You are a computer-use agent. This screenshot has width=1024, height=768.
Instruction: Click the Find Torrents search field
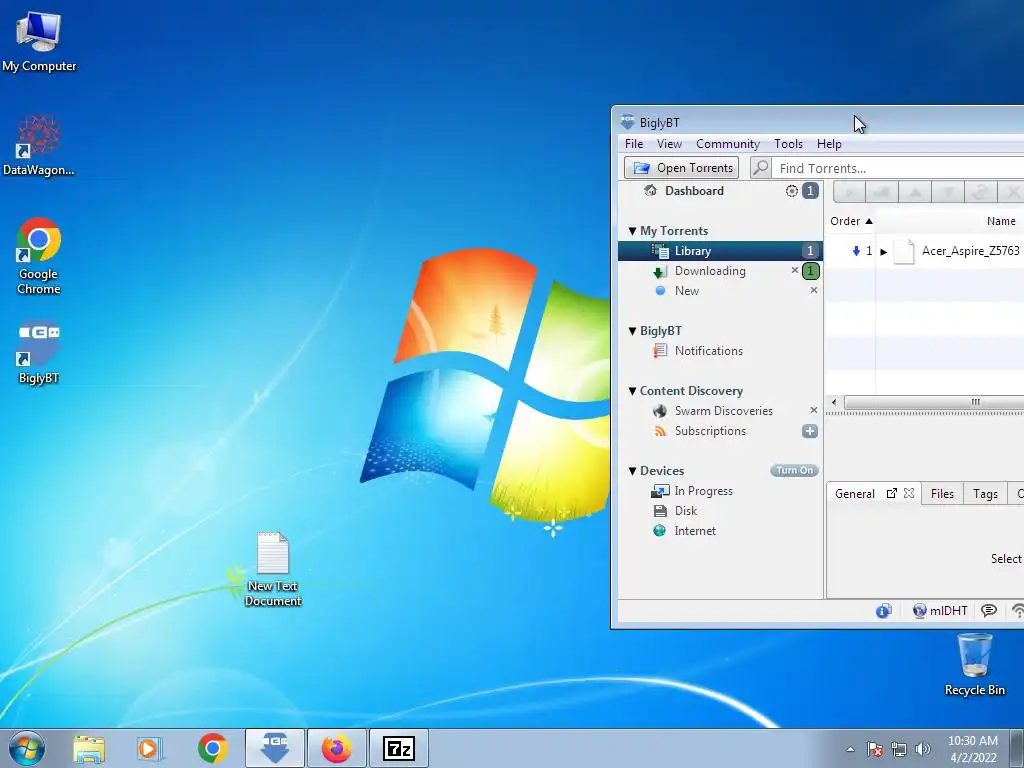(898, 168)
